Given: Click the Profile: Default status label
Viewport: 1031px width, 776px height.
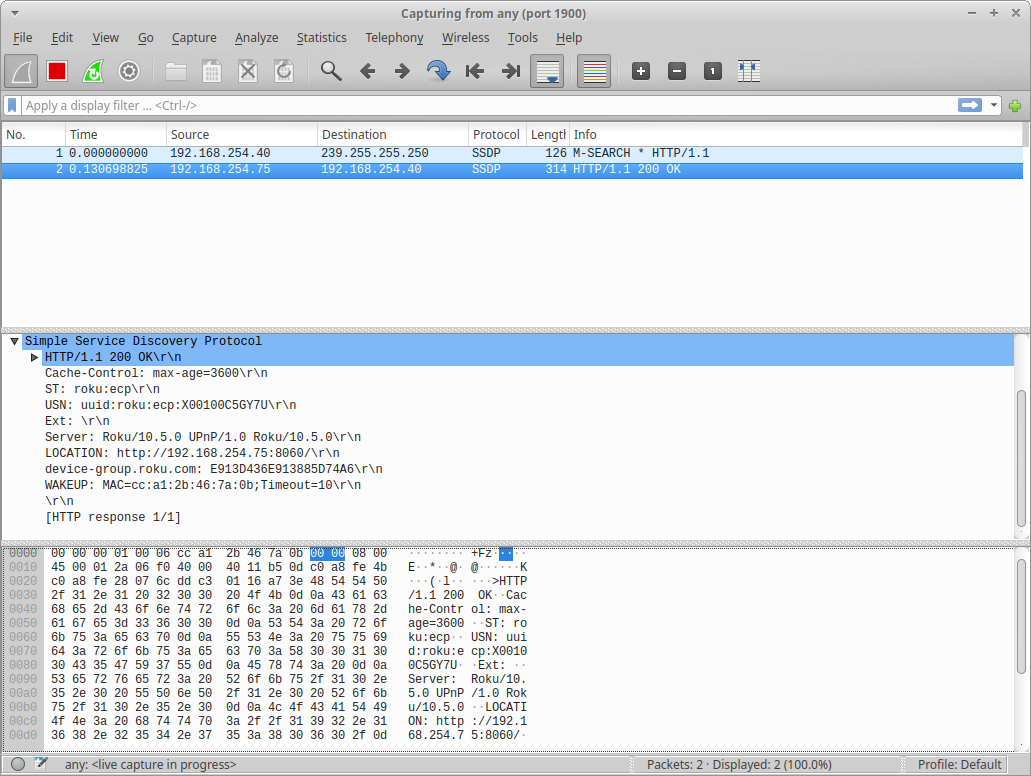Looking at the screenshot, I should 959,764.
